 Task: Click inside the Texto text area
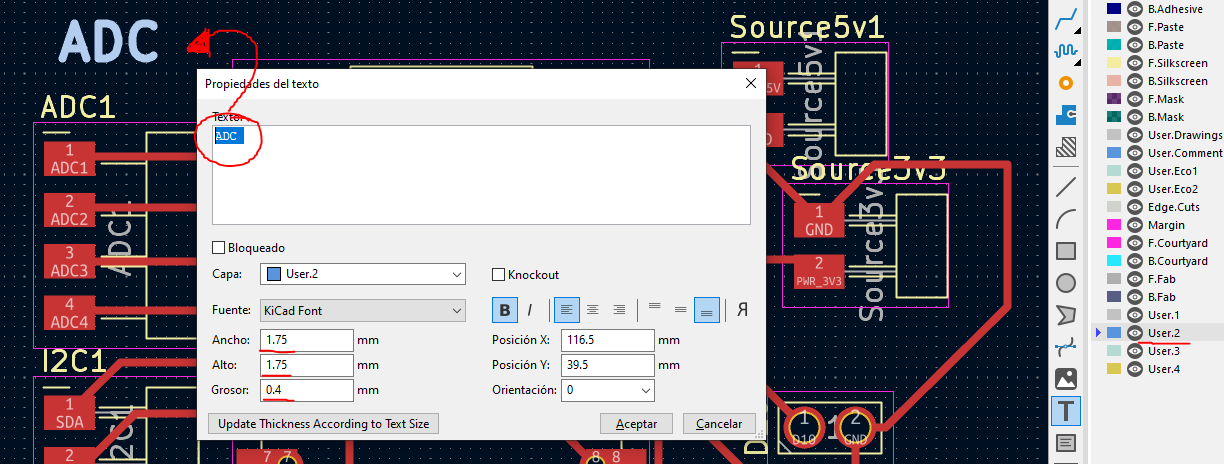(x=481, y=175)
